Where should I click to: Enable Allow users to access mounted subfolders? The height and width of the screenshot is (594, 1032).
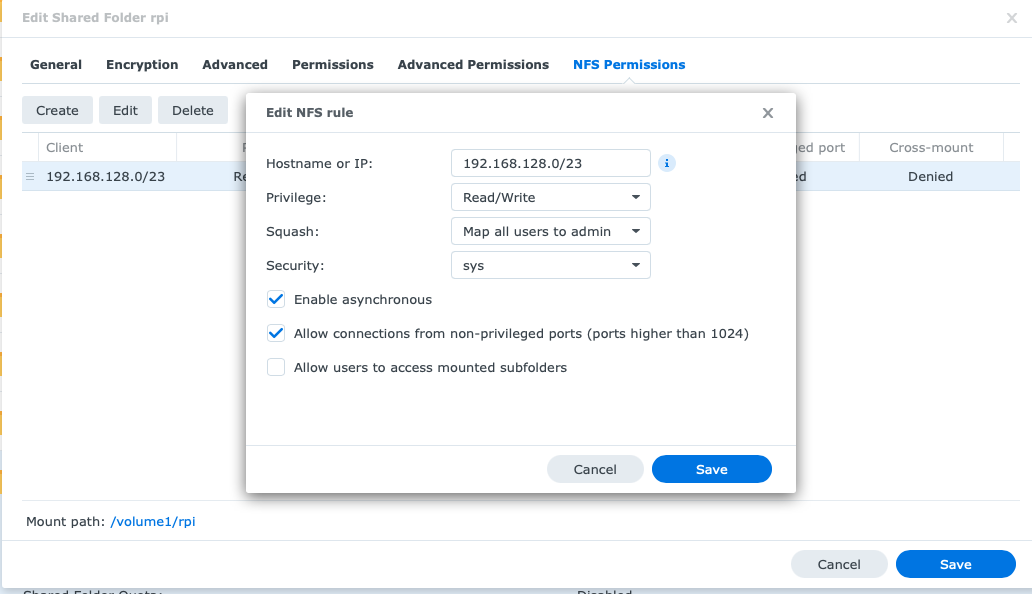click(276, 367)
